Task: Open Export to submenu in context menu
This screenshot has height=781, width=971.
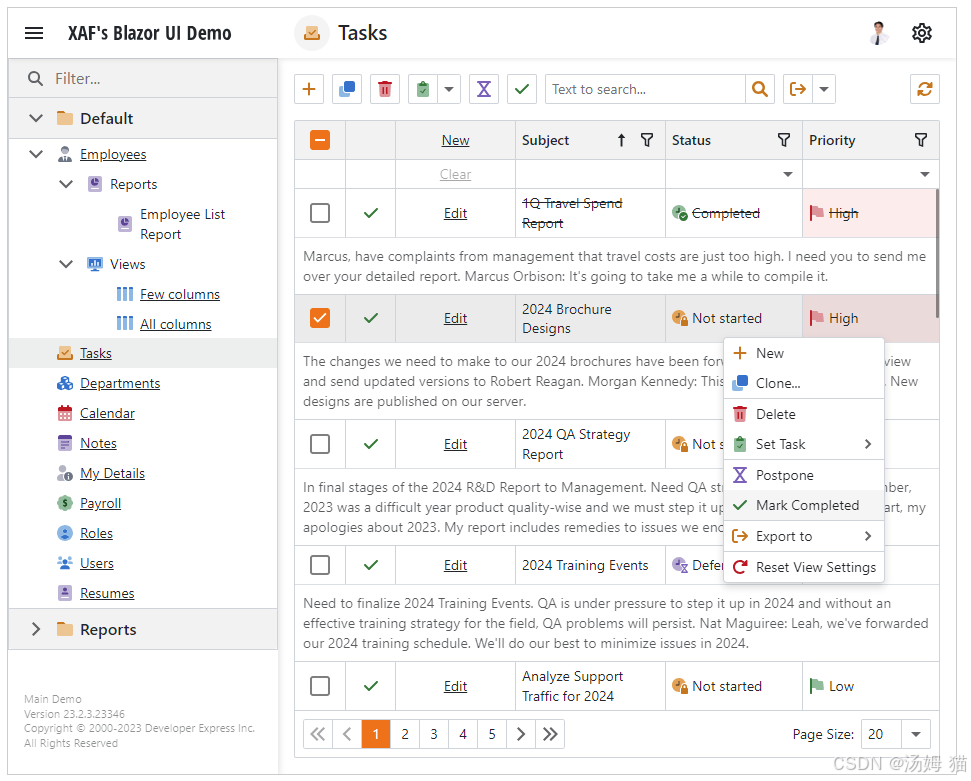Action: (x=804, y=536)
